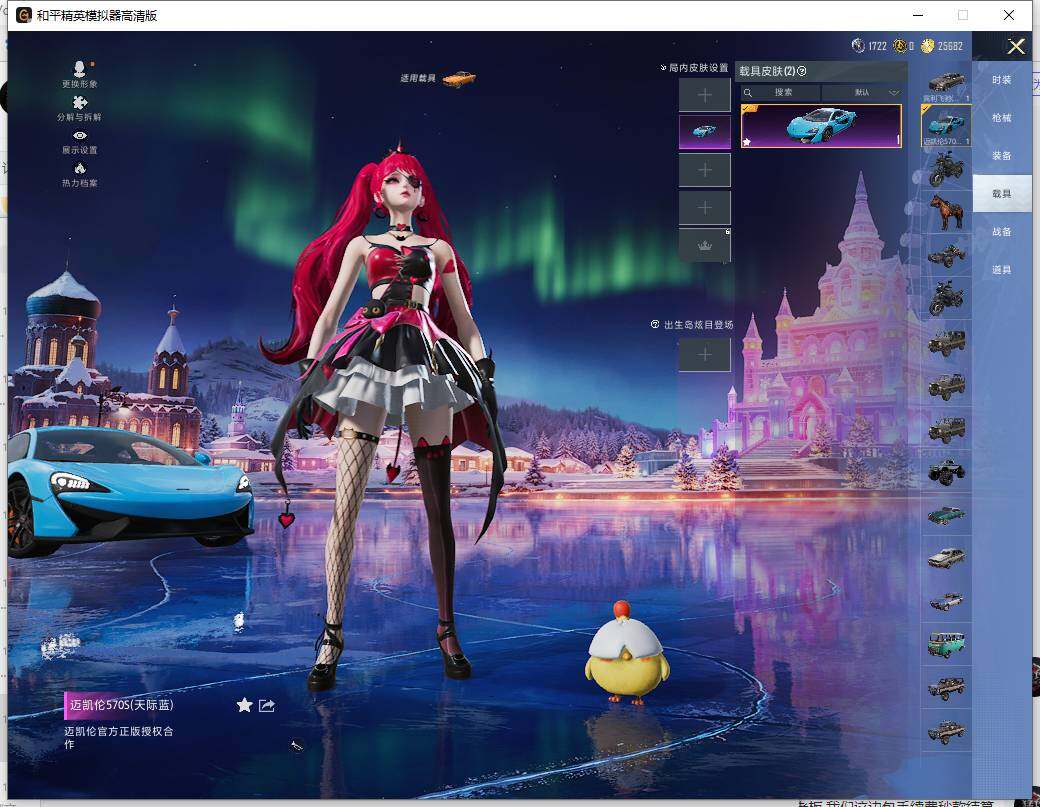The height and width of the screenshot is (807, 1040).
Task: Open the 热力档案 flame icon
Action: (x=80, y=168)
